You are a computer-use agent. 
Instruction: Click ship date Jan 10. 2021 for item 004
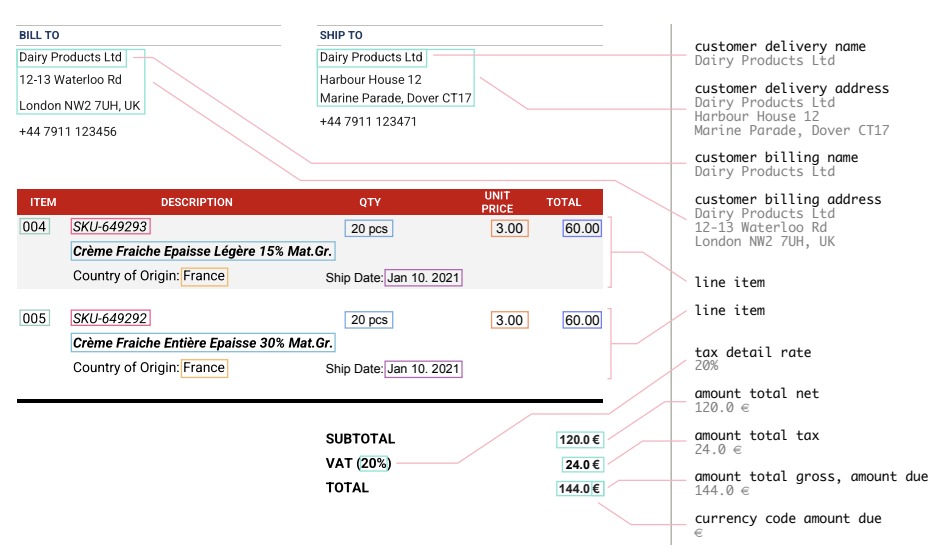click(423, 278)
